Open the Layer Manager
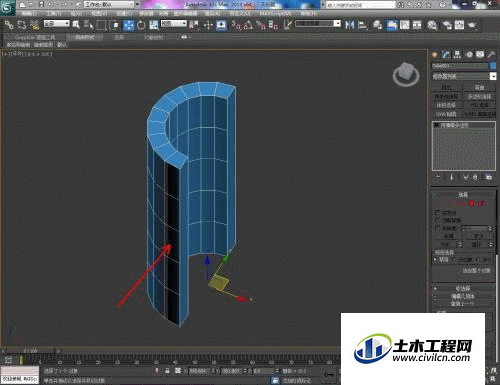Screen dimensions: 500x385 [x=378, y=25]
